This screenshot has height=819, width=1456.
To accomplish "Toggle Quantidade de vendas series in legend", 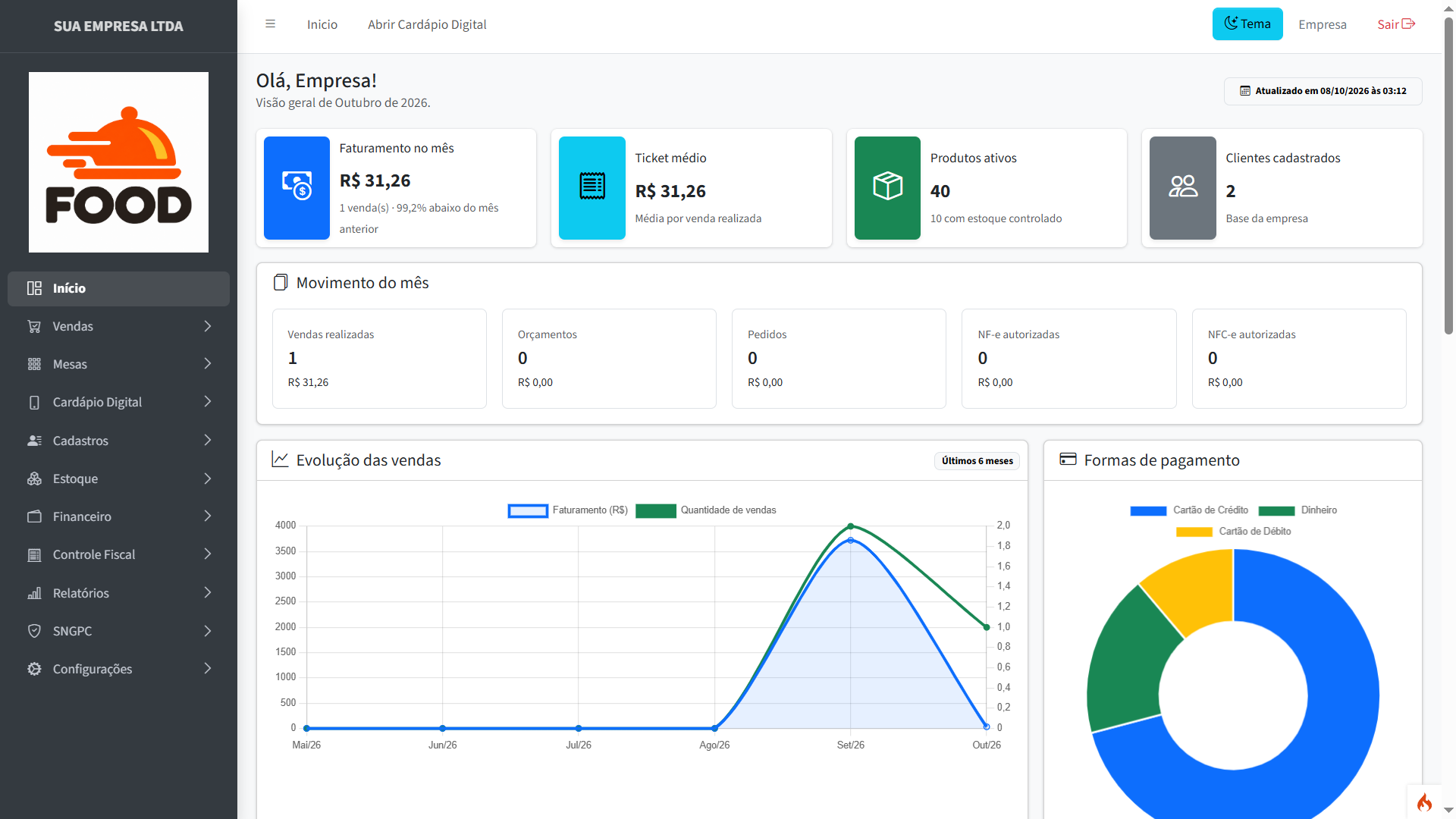I will tap(706, 510).
